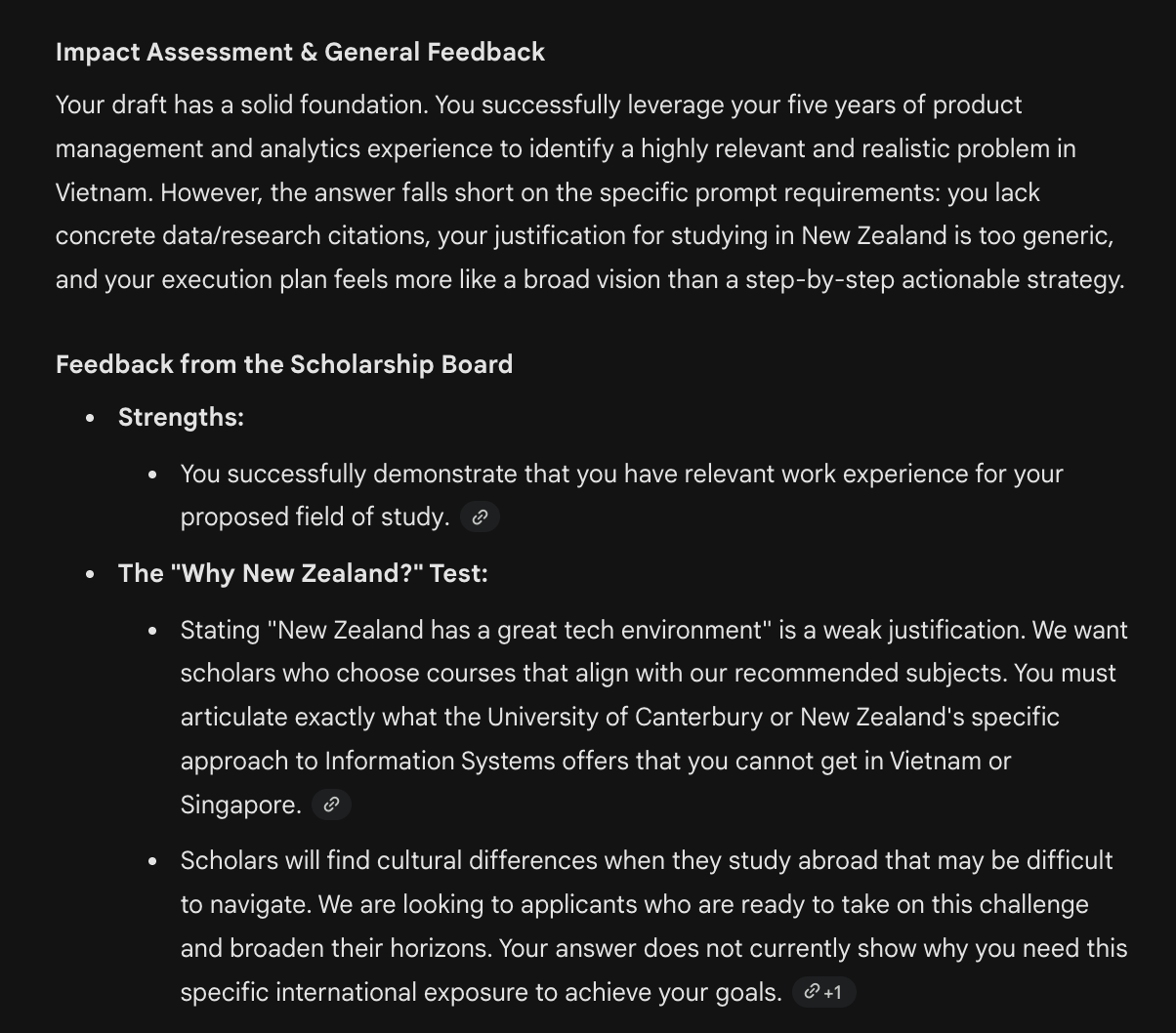Open the "+1" sources chip after "achieve your goals."
The height and width of the screenshot is (1033, 1176).
(x=823, y=993)
